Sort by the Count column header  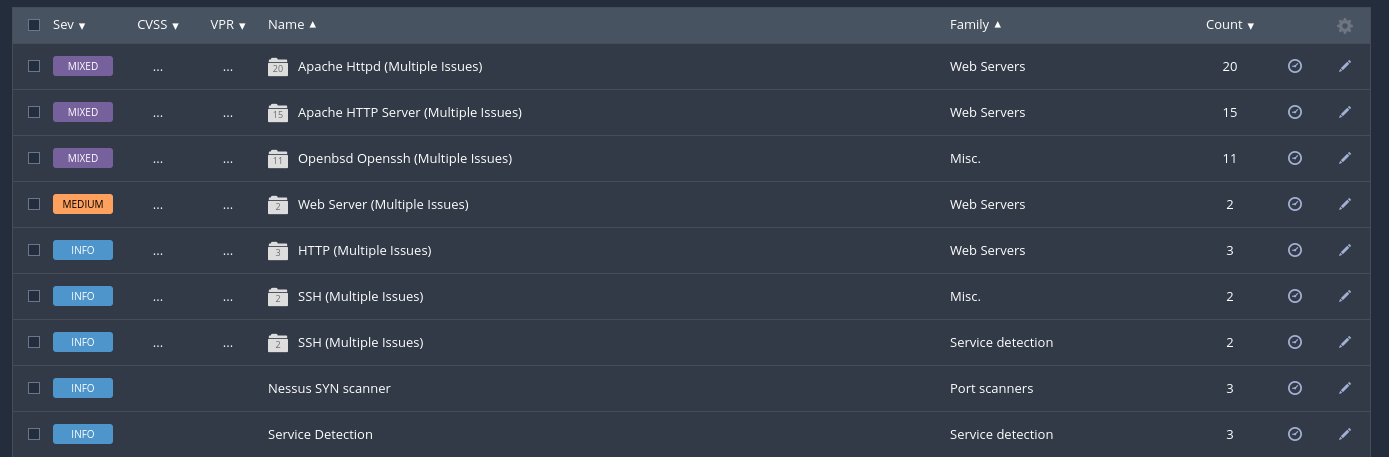tap(1229, 25)
